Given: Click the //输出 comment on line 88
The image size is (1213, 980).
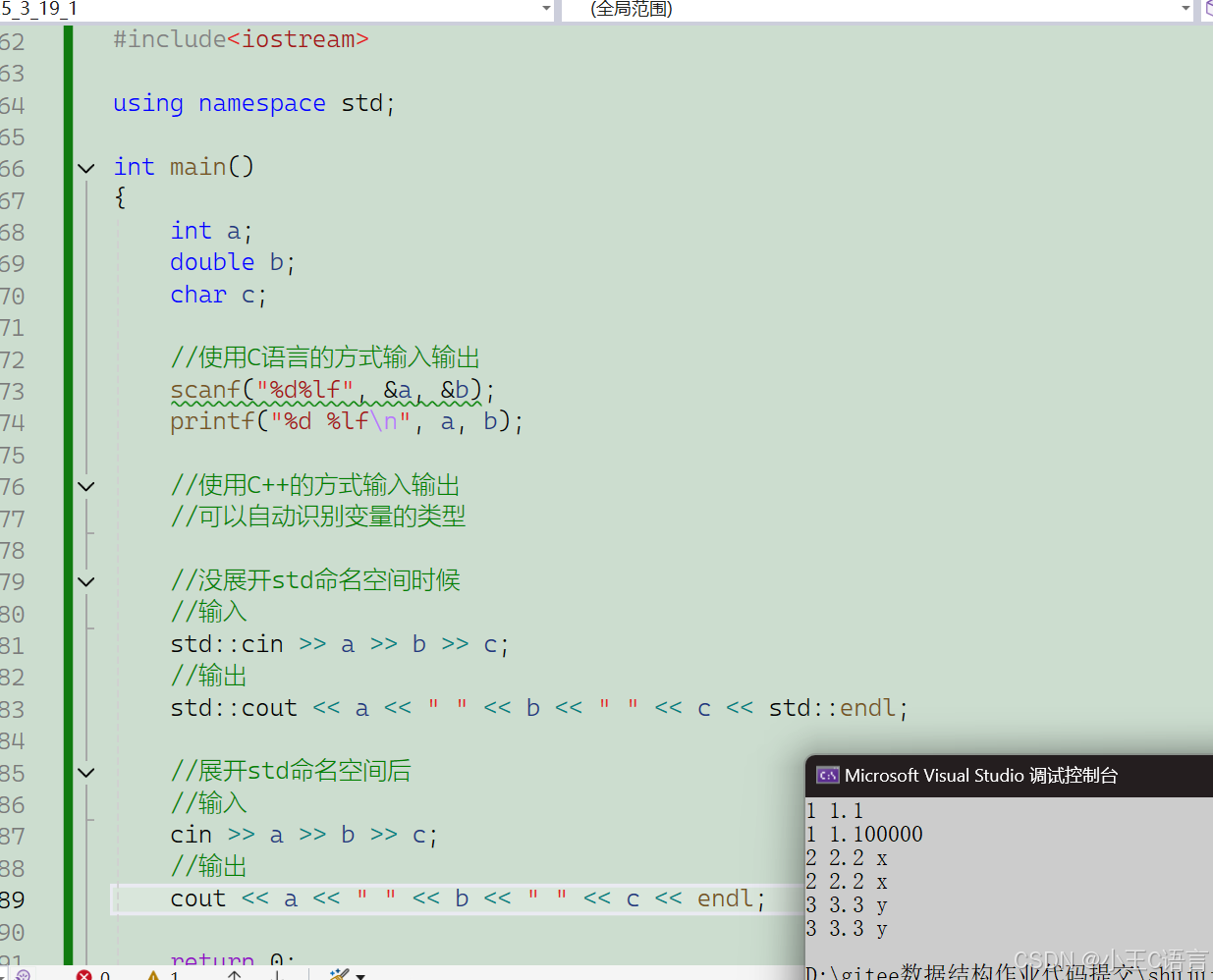Looking at the screenshot, I should 208,866.
